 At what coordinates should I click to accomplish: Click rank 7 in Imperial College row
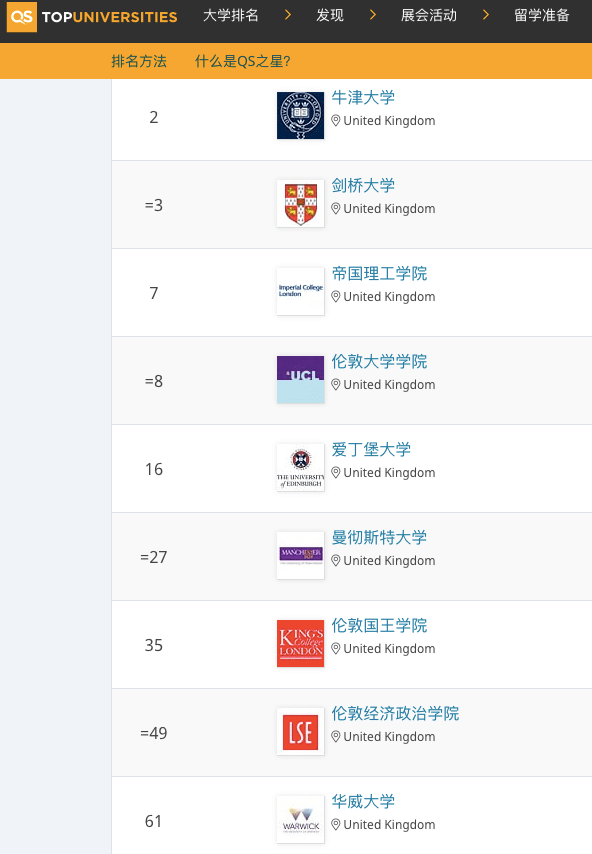pyautogui.click(x=154, y=293)
